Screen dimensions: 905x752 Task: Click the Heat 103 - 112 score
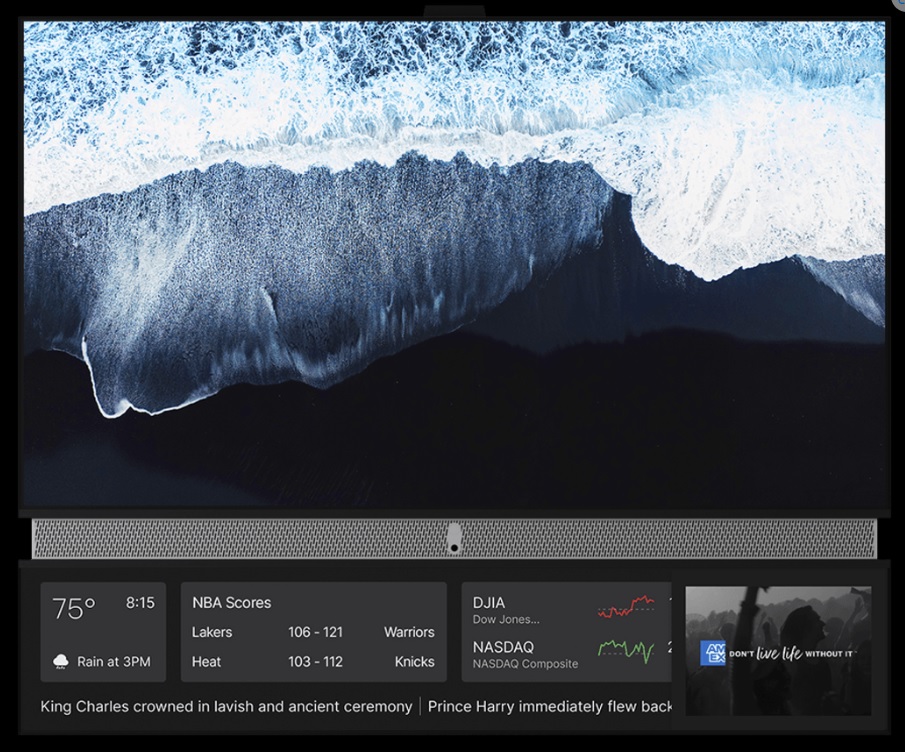314,661
